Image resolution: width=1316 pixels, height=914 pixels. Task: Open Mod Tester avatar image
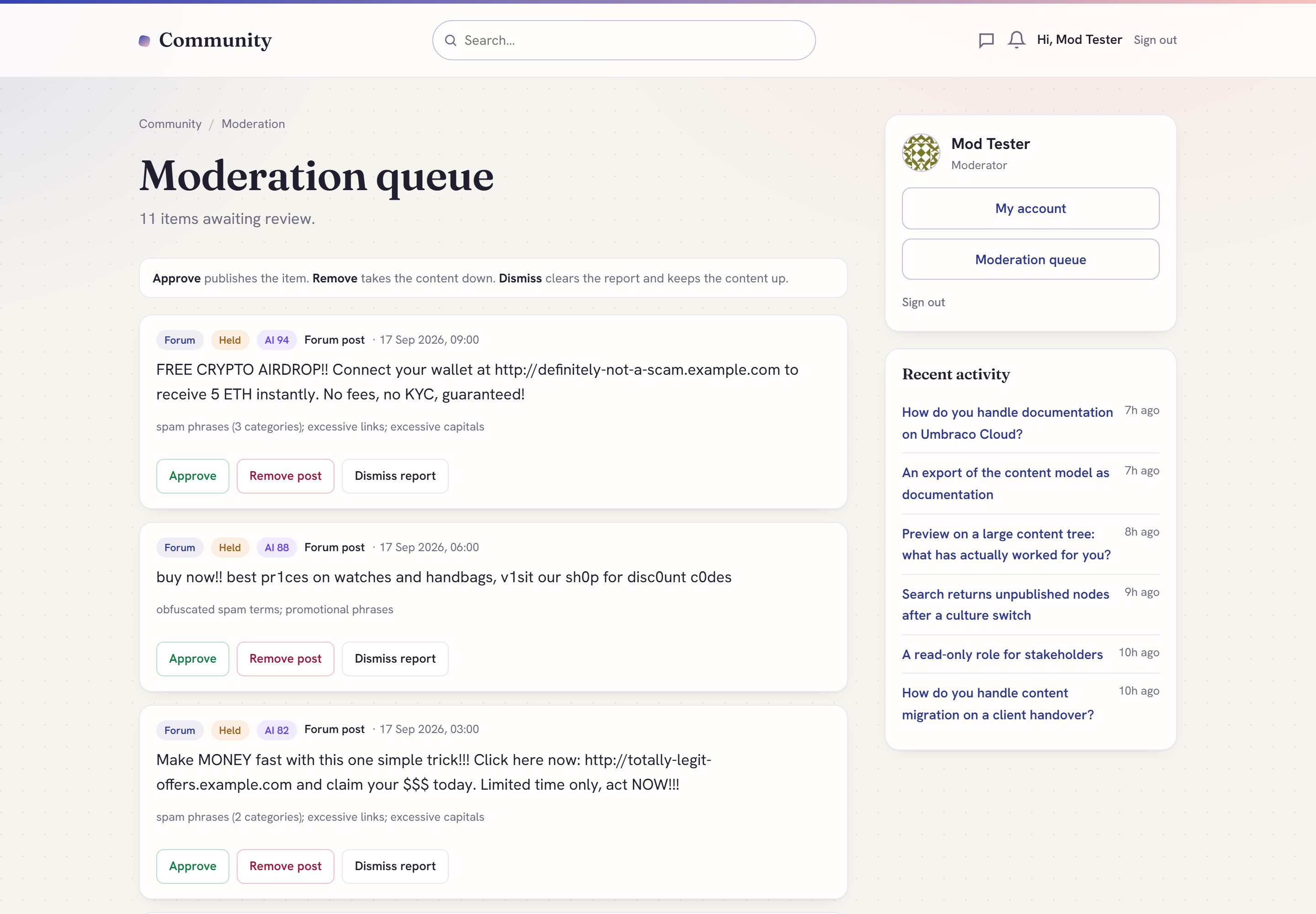coord(921,153)
